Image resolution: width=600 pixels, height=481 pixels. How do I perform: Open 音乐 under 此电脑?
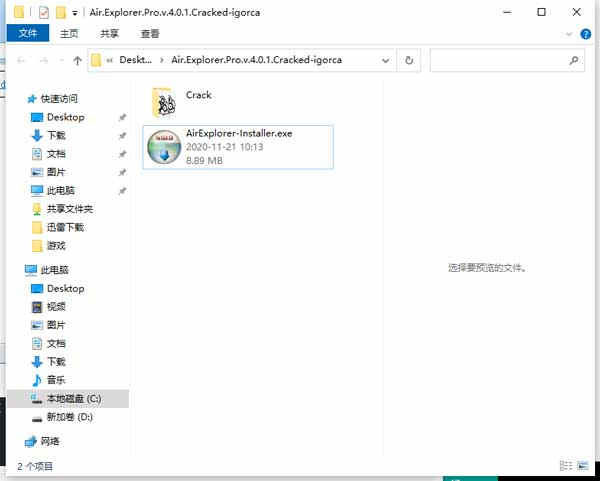pos(56,380)
